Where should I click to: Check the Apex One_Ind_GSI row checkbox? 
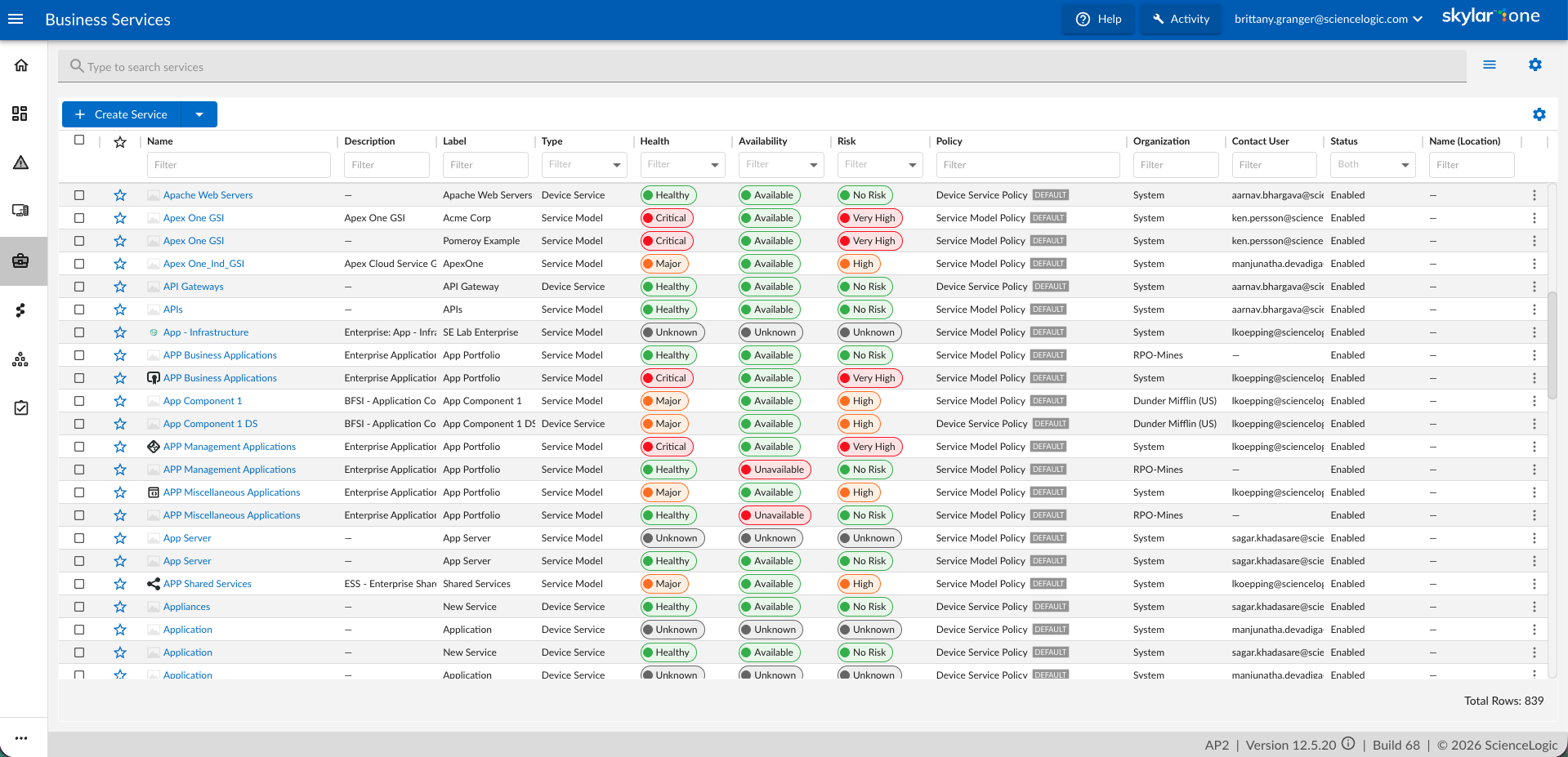pyautogui.click(x=79, y=264)
